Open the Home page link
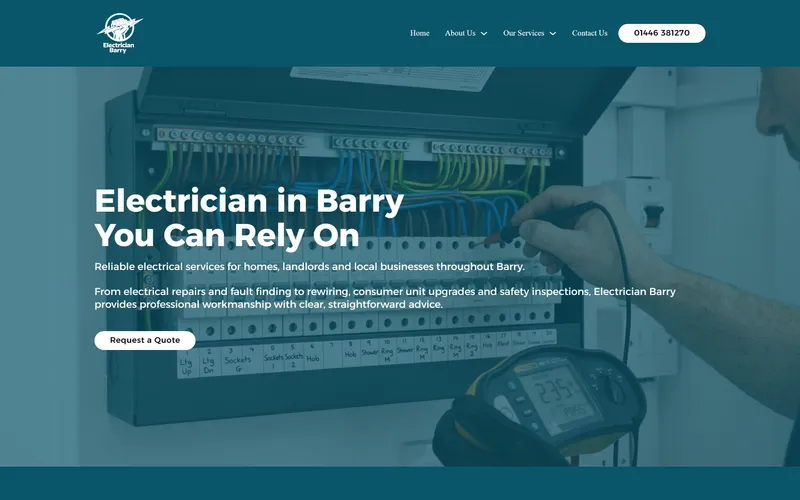Image resolution: width=800 pixels, height=500 pixels. (x=419, y=33)
